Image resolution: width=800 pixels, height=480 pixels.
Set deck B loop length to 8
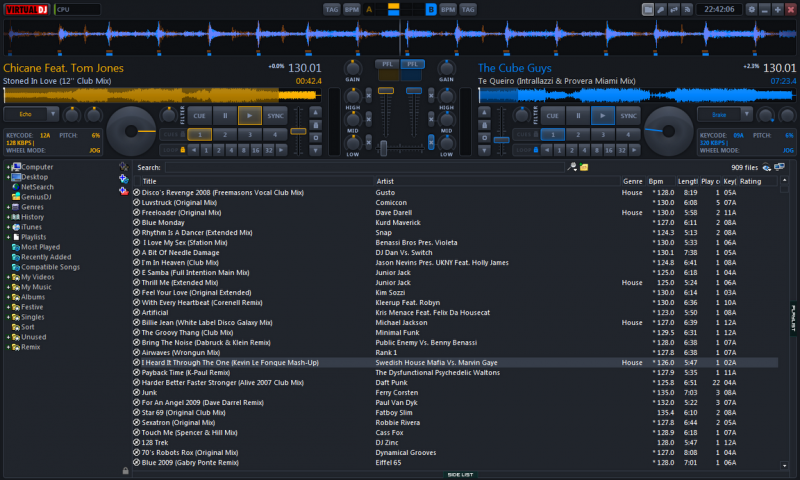(x=596, y=150)
